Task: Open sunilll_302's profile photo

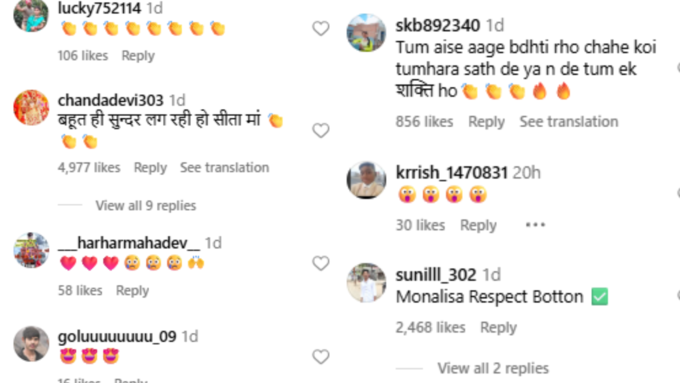Action: click(366, 282)
